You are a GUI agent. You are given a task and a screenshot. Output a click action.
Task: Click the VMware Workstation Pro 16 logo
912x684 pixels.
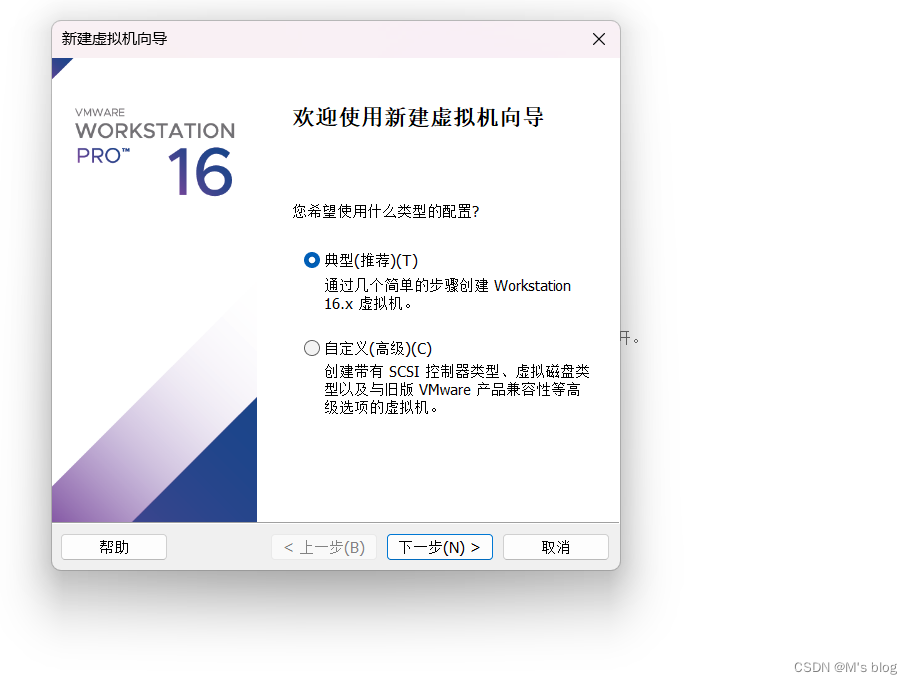155,152
